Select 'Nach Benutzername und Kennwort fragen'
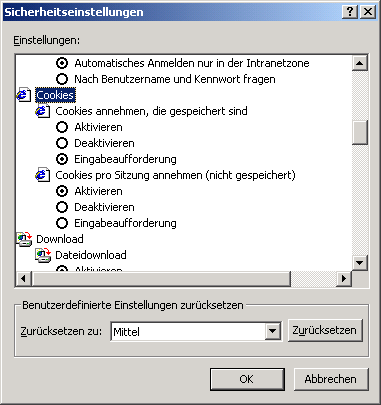Screen dimensions: 381x405 point(62,79)
